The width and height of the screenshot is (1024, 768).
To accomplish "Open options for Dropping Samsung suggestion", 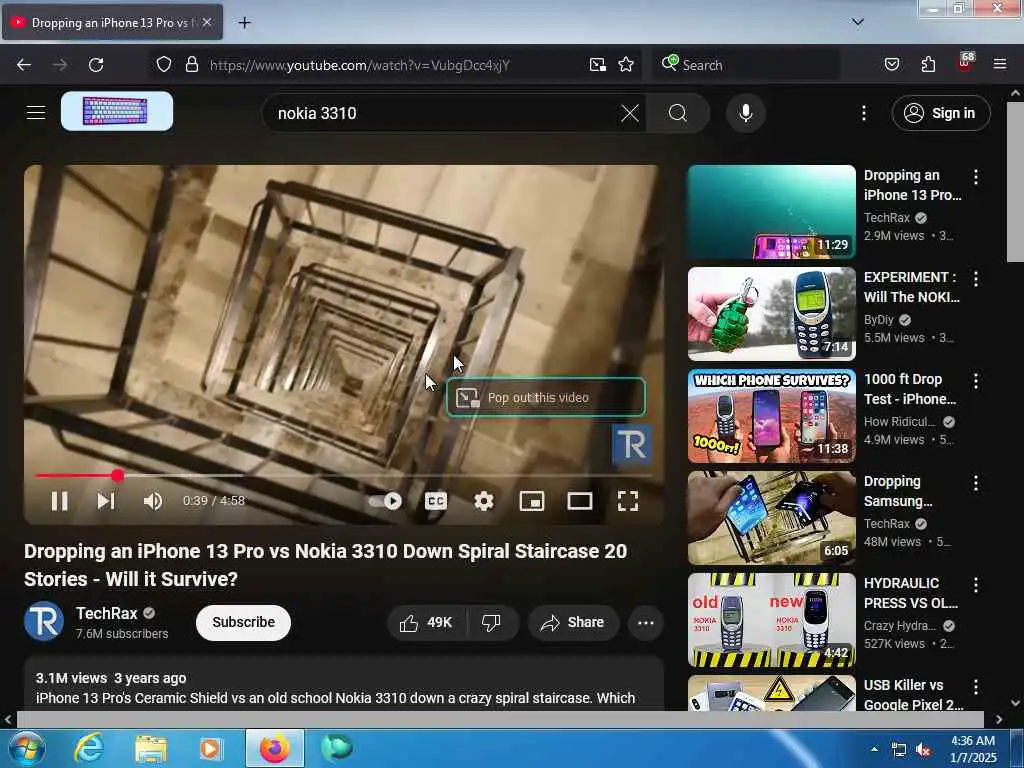I will pos(975,483).
